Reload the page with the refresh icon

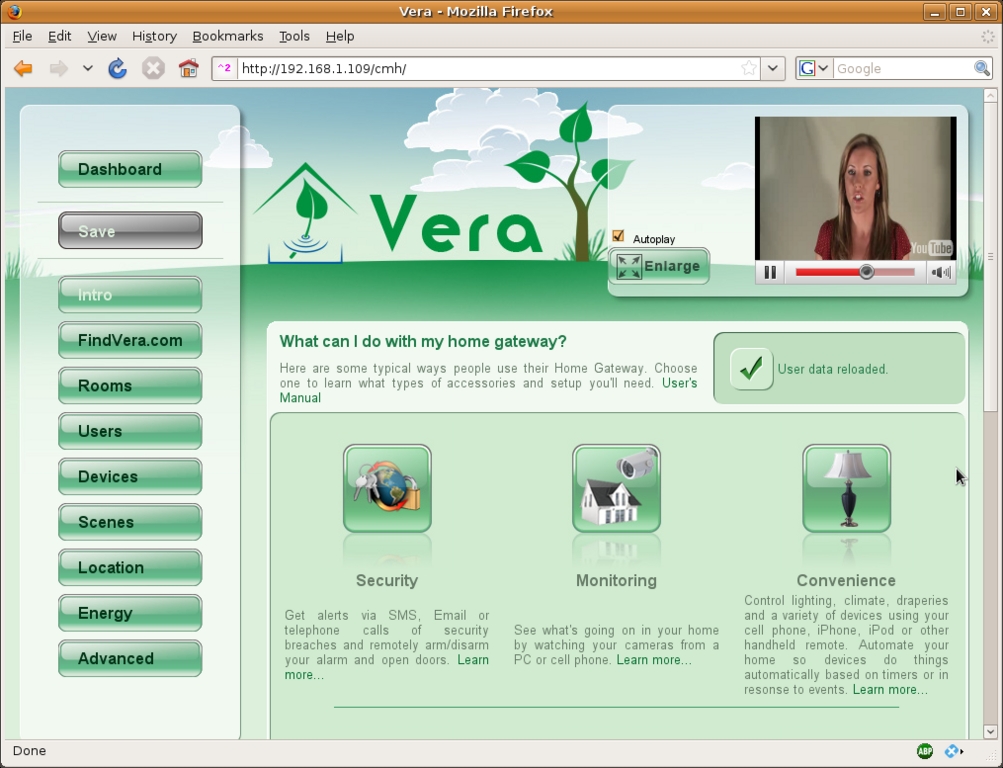(118, 69)
